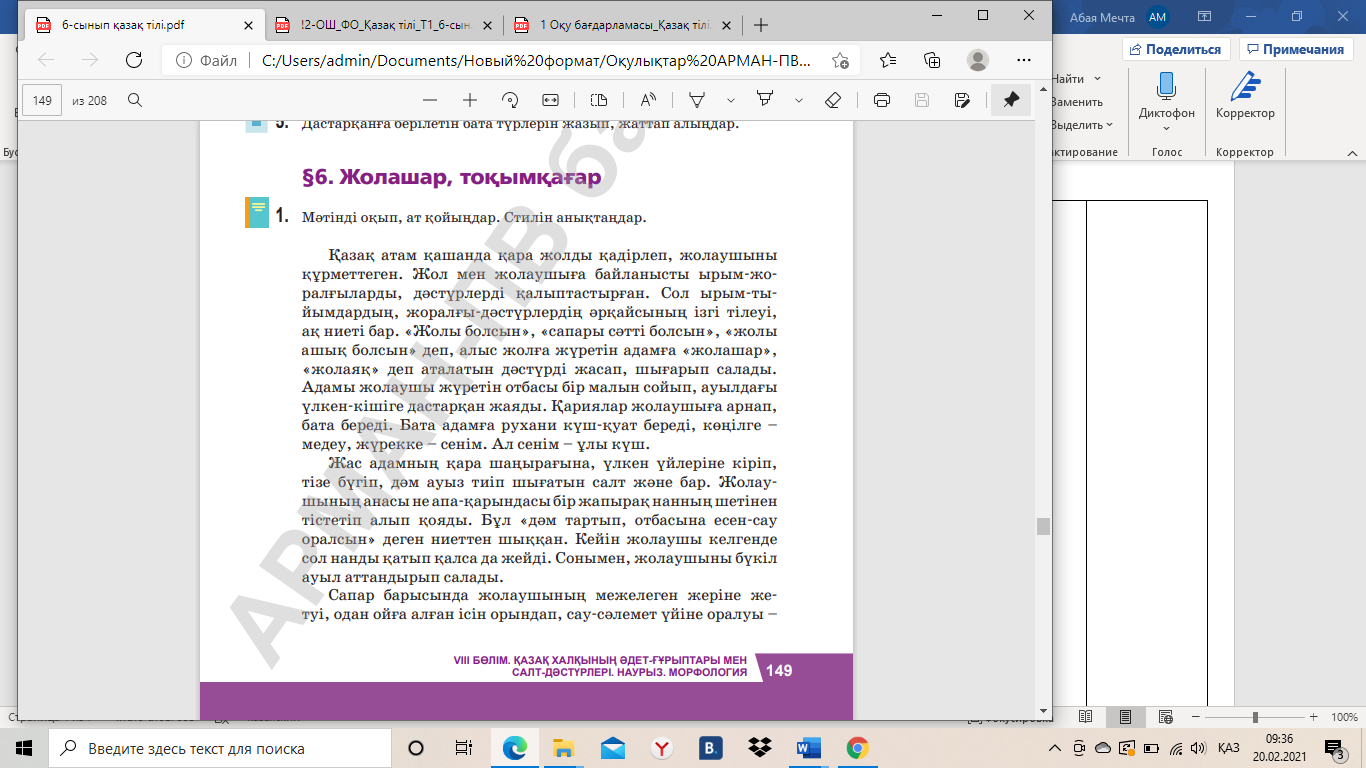Open the Page view layout icon
The width and height of the screenshot is (1366, 768).
coord(599,100)
